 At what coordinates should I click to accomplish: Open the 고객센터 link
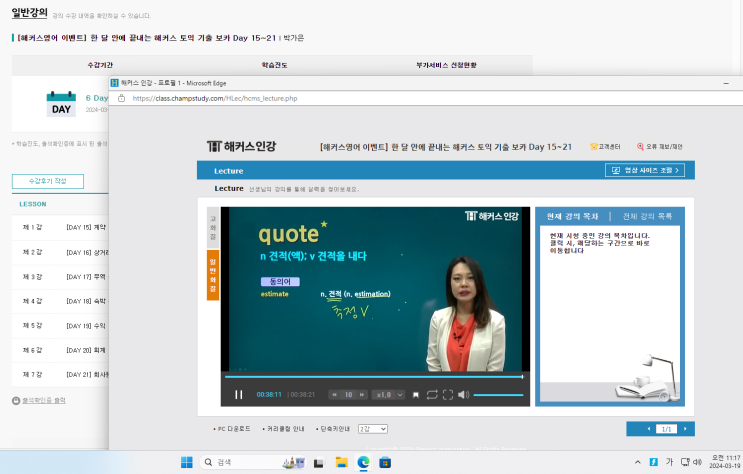point(605,146)
